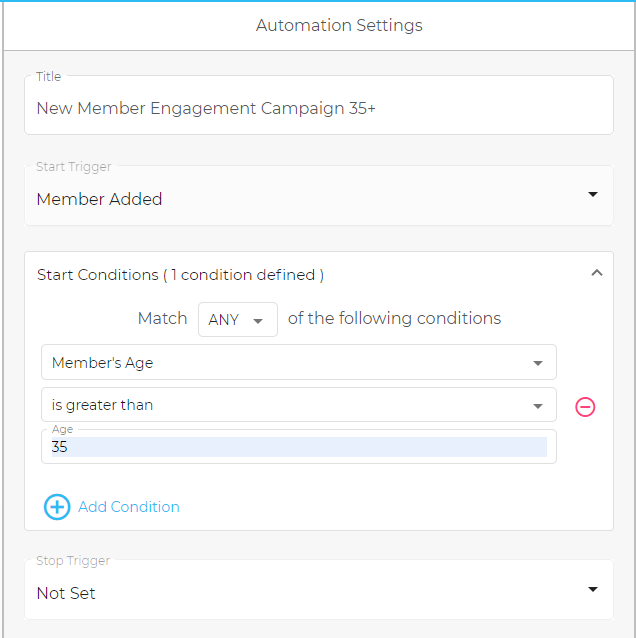Click arrow on Member's Age dropdown
Image resolution: width=636 pixels, height=638 pixels.
point(538,363)
